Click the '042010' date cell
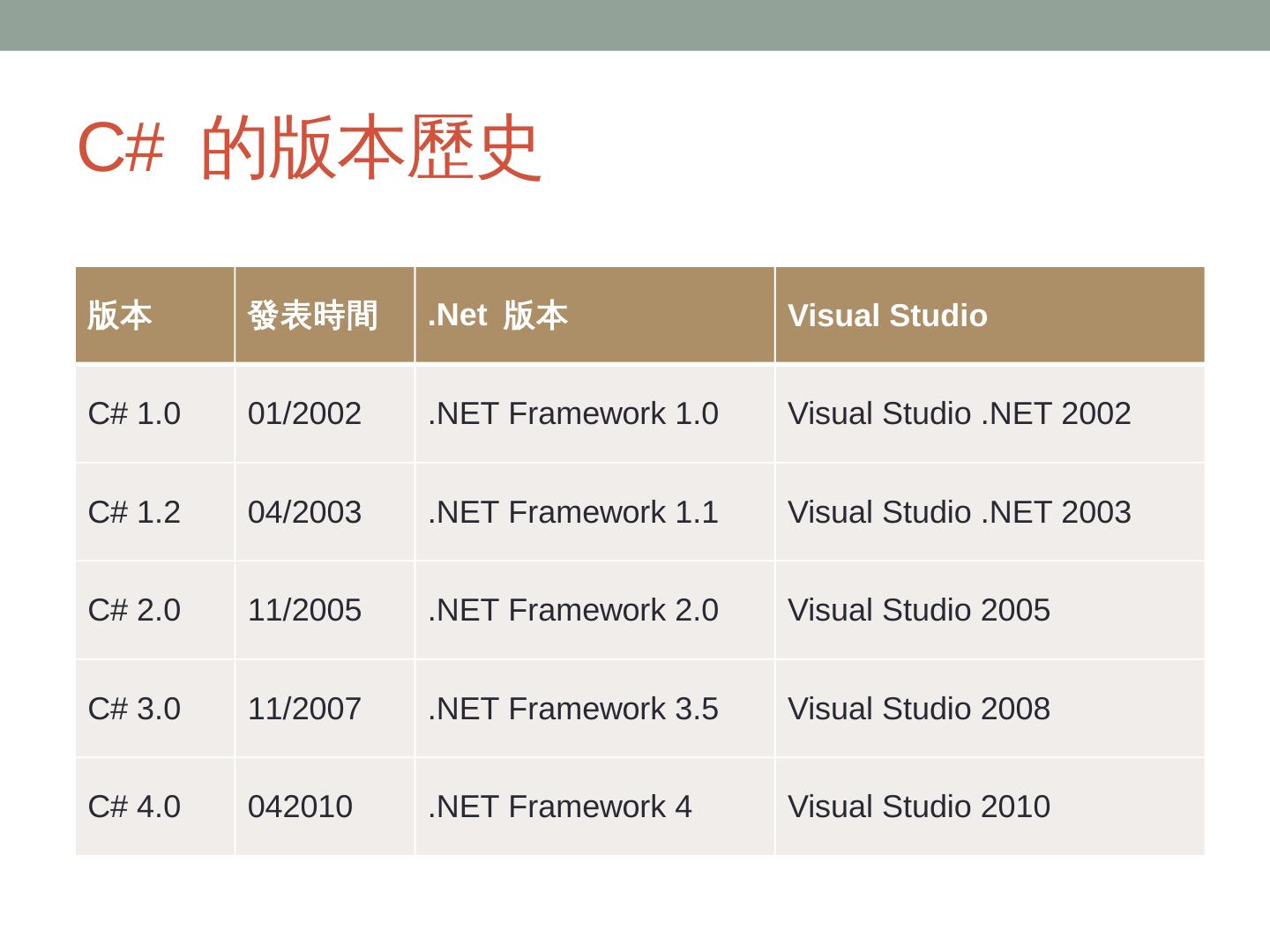The image size is (1270, 952). click(x=300, y=807)
